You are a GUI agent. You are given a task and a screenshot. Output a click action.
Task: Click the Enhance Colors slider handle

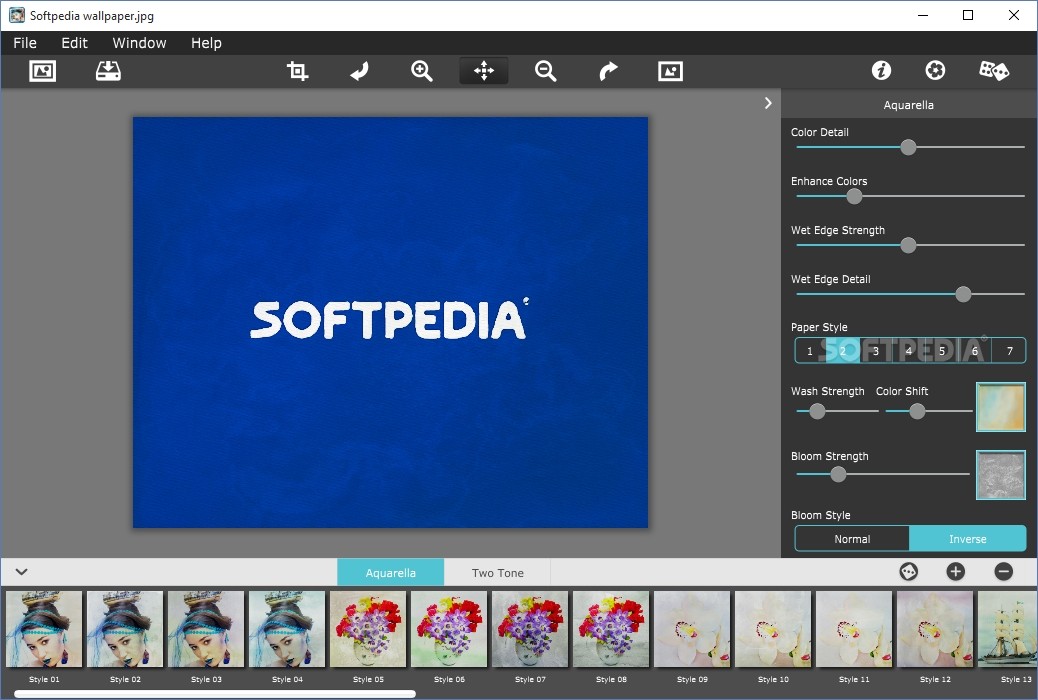(855, 196)
